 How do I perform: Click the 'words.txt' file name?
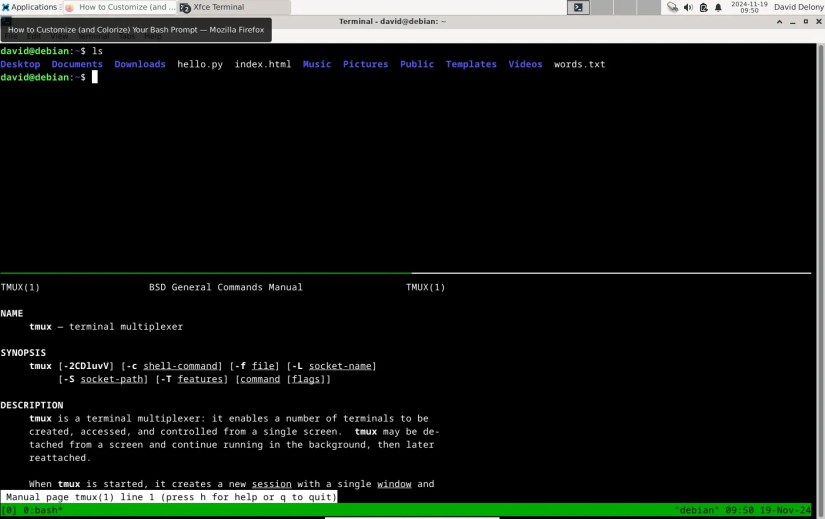579,64
